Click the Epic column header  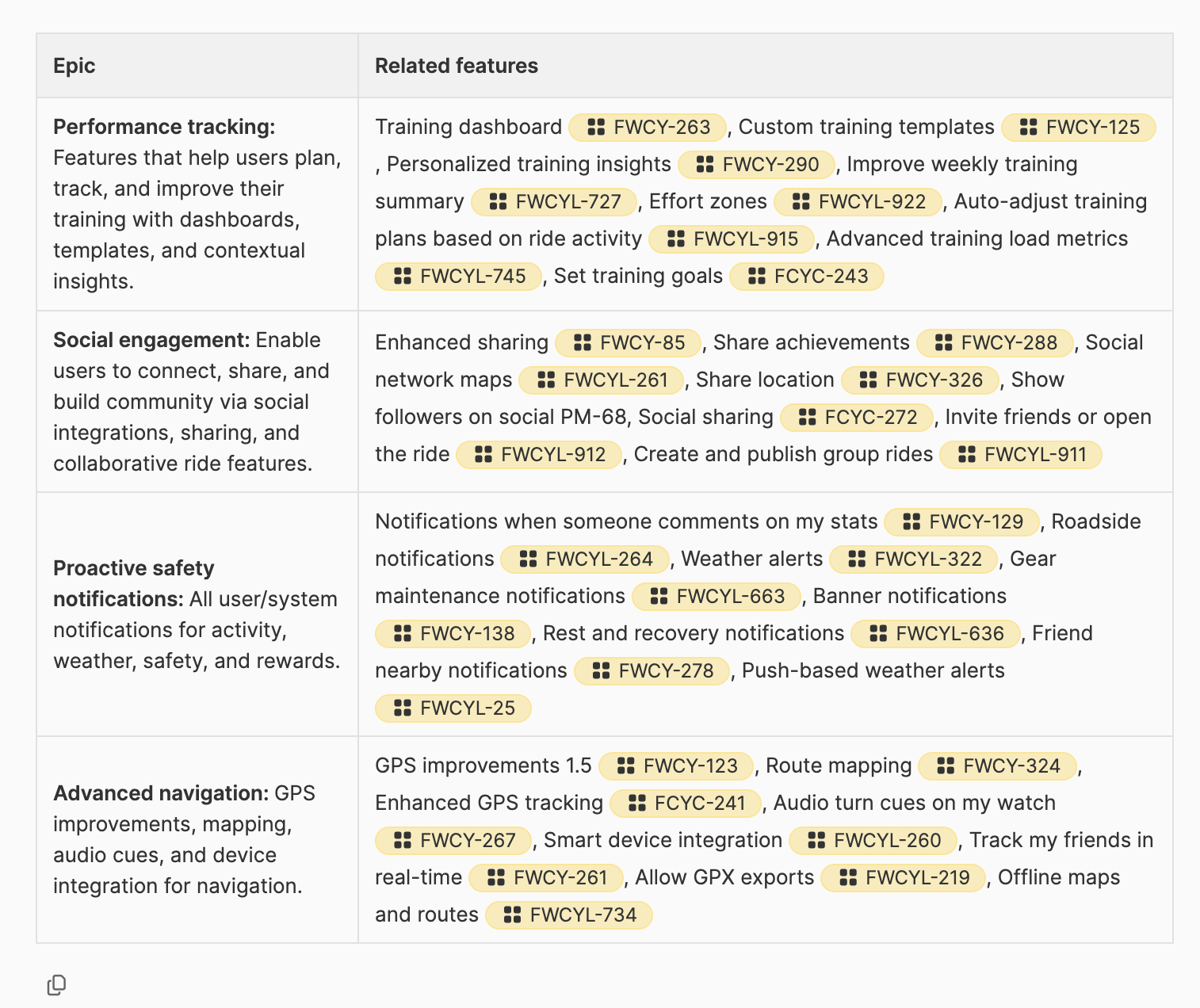[75, 66]
